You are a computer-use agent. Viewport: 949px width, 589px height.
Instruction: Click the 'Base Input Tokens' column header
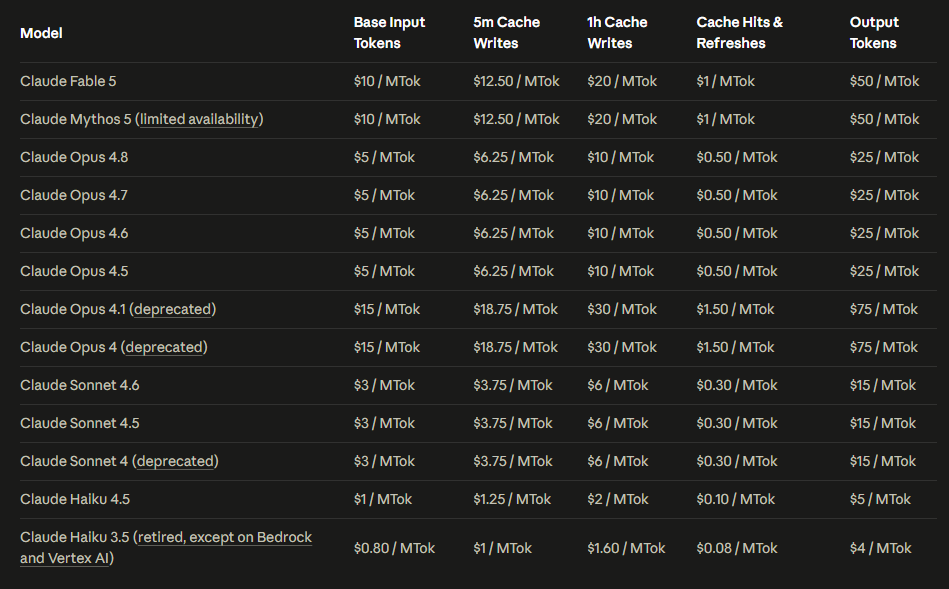(389, 33)
